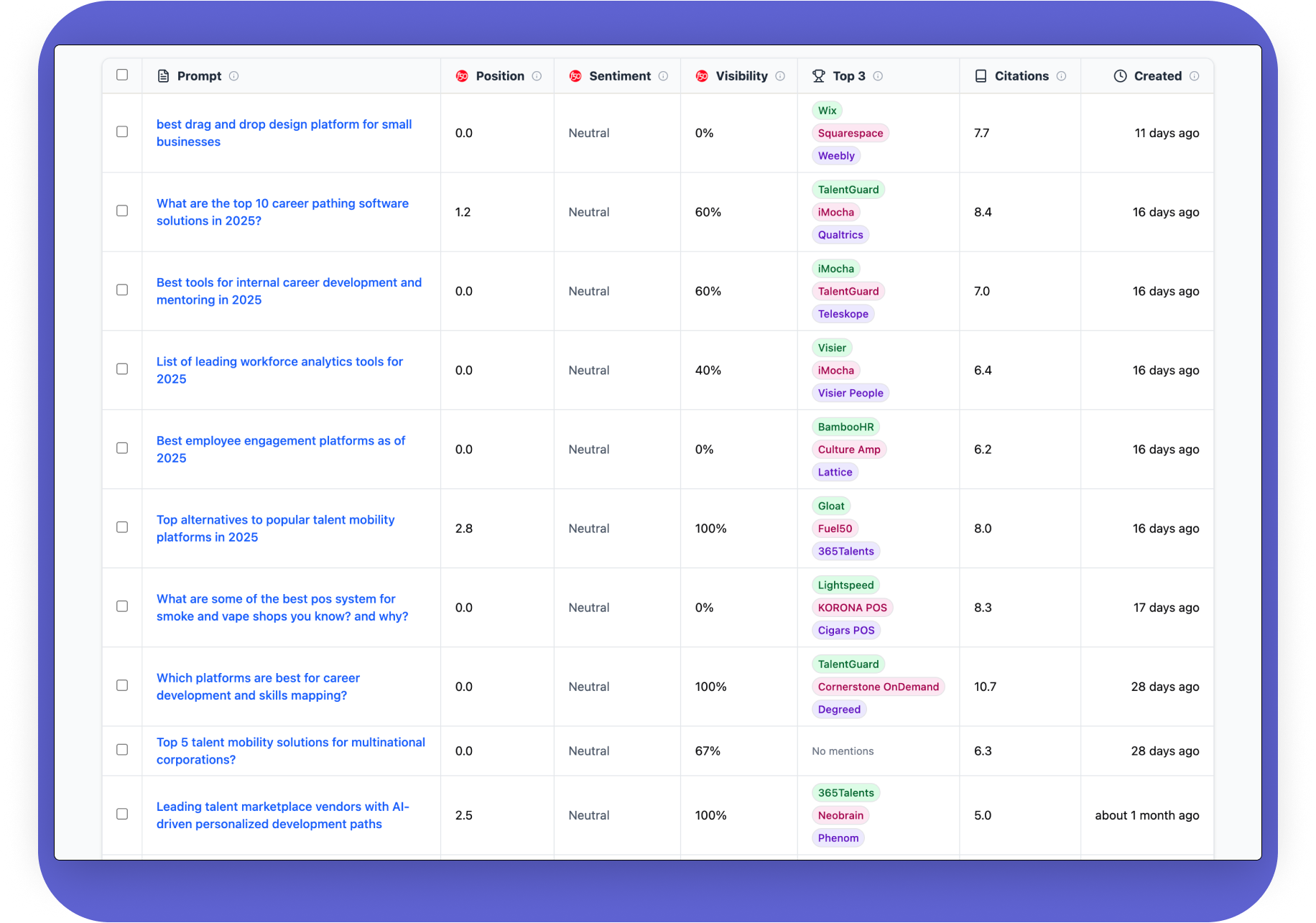Viewport: 1316px width, 923px height.
Task: Click the info icon beside Created header
Action: point(1194,76)
